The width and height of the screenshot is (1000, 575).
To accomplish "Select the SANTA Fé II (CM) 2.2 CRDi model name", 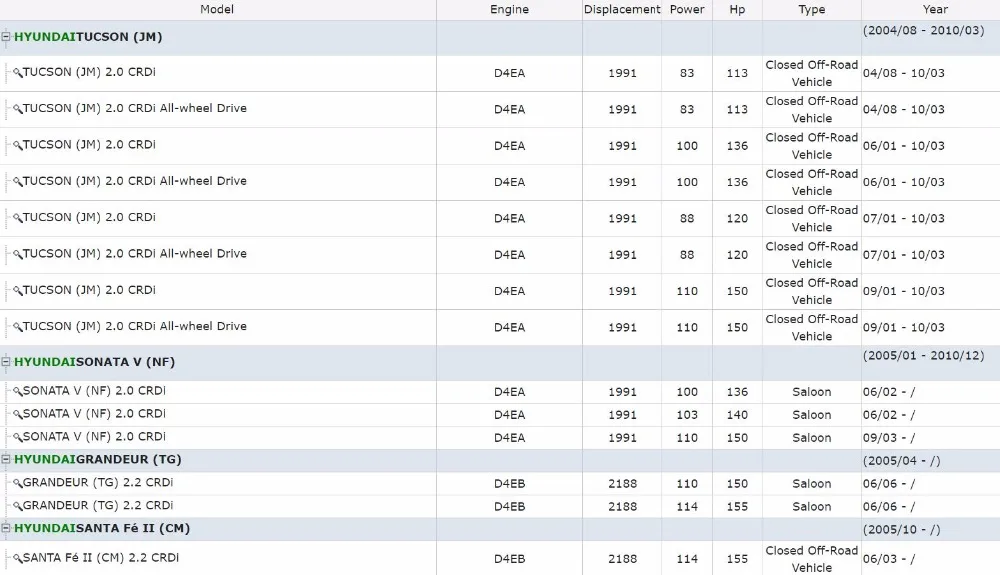I will pyautogui.click(x=101, y=558).
